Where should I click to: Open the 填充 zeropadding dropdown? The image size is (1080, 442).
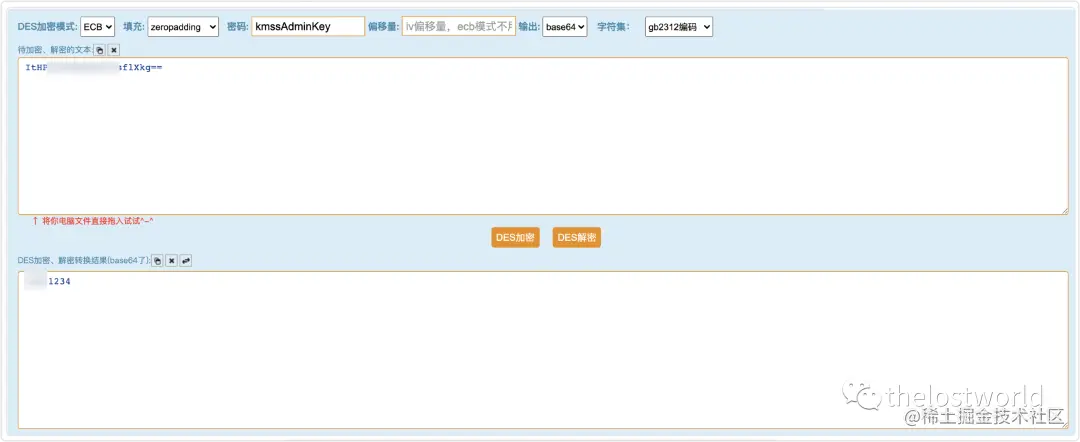183,27
